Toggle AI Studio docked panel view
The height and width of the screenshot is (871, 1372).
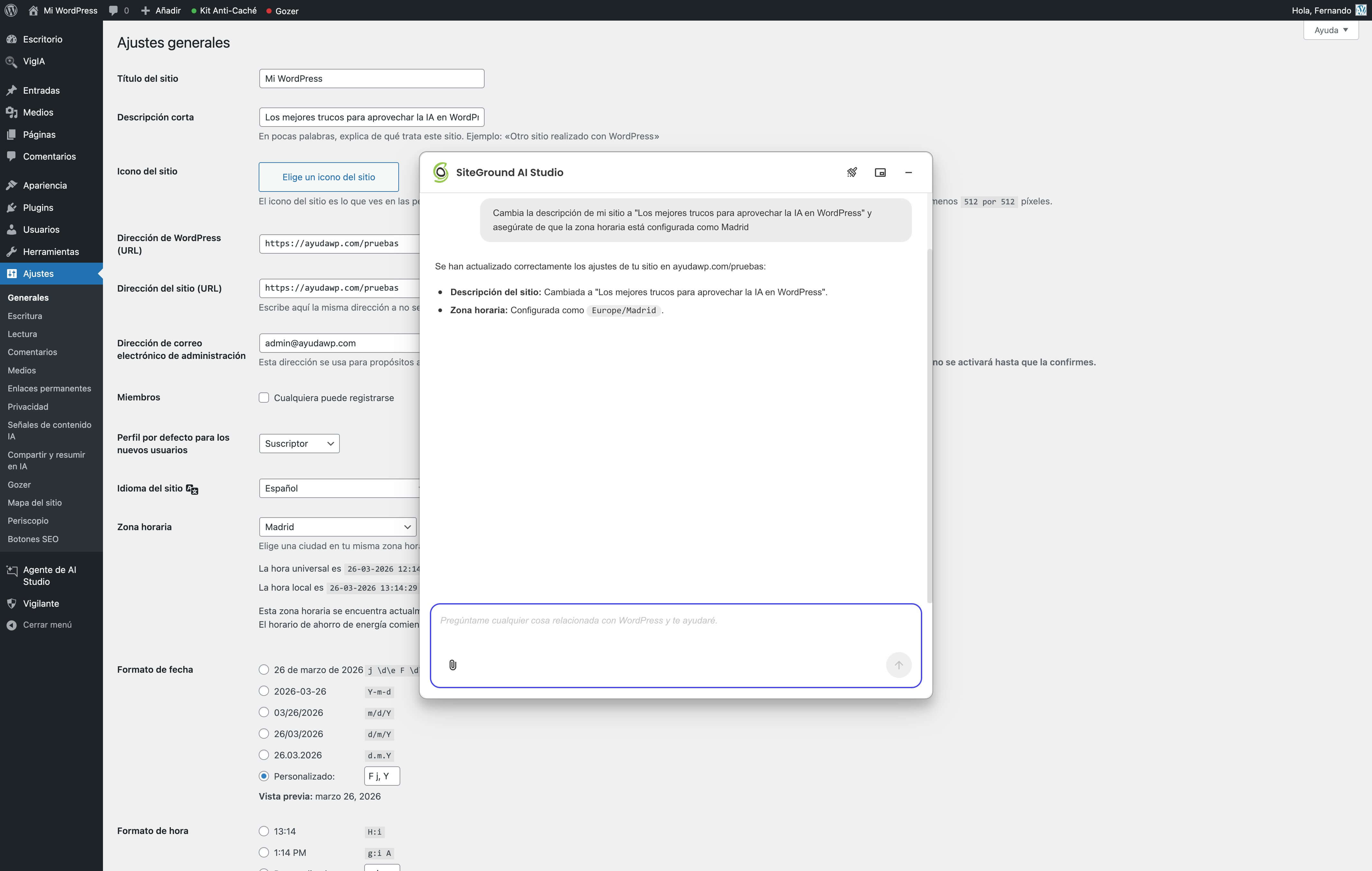(x=880, y=172)
